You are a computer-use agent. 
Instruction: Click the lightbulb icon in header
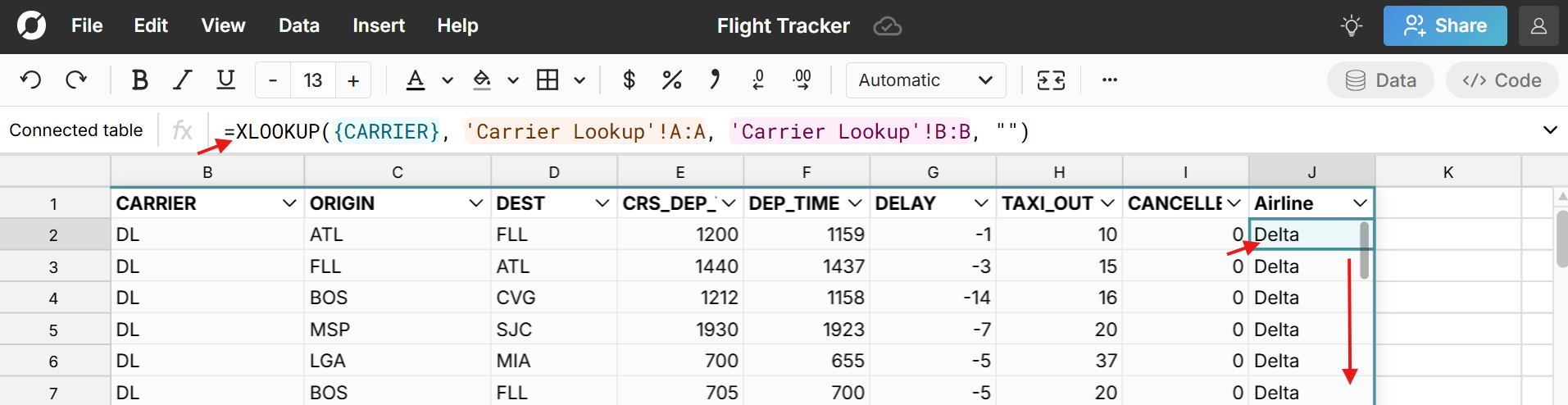tap(1351, 25)
